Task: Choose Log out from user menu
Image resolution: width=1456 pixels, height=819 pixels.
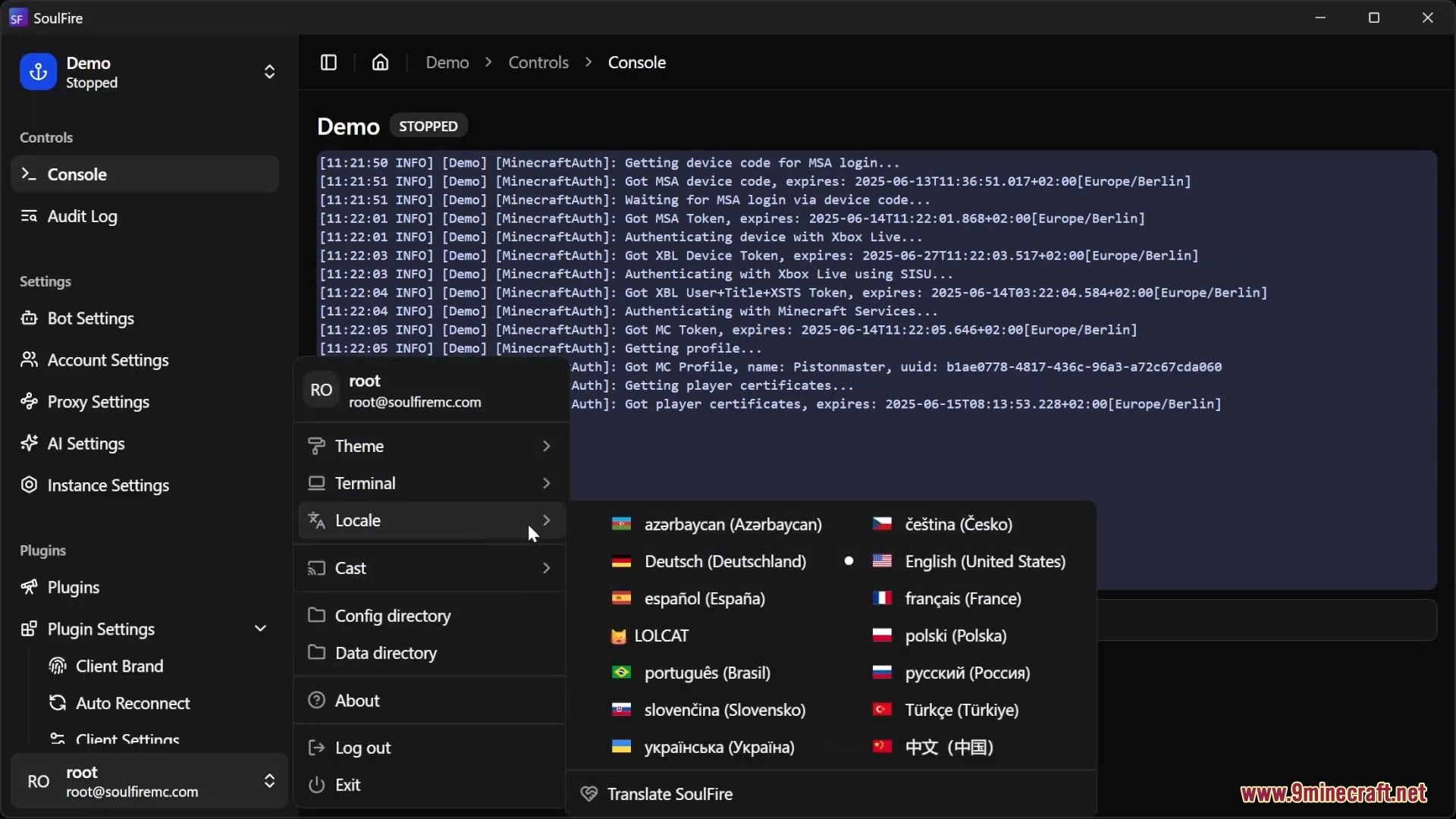Action: click(x=431, y=748)
